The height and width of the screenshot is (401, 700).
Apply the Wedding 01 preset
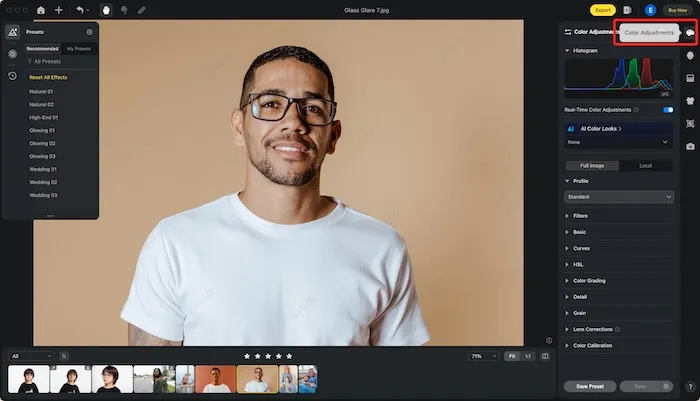coord(43,169)
